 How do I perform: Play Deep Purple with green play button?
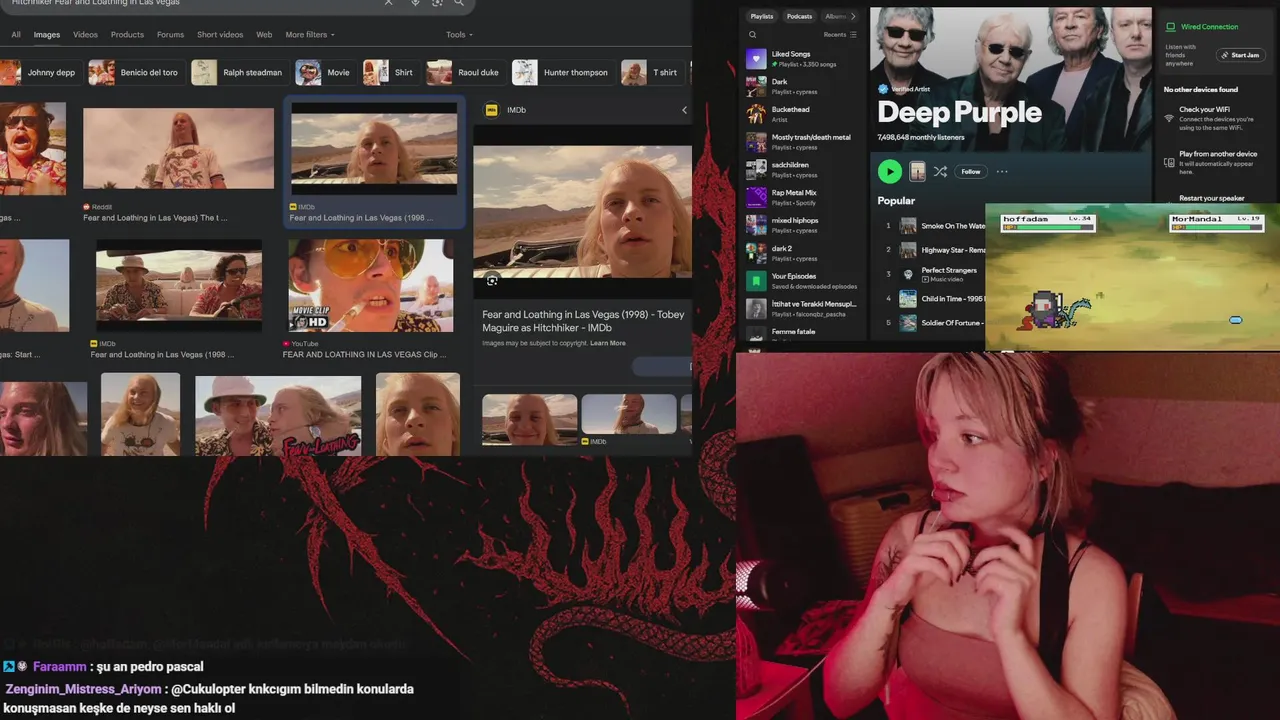(x=889, y=171)
